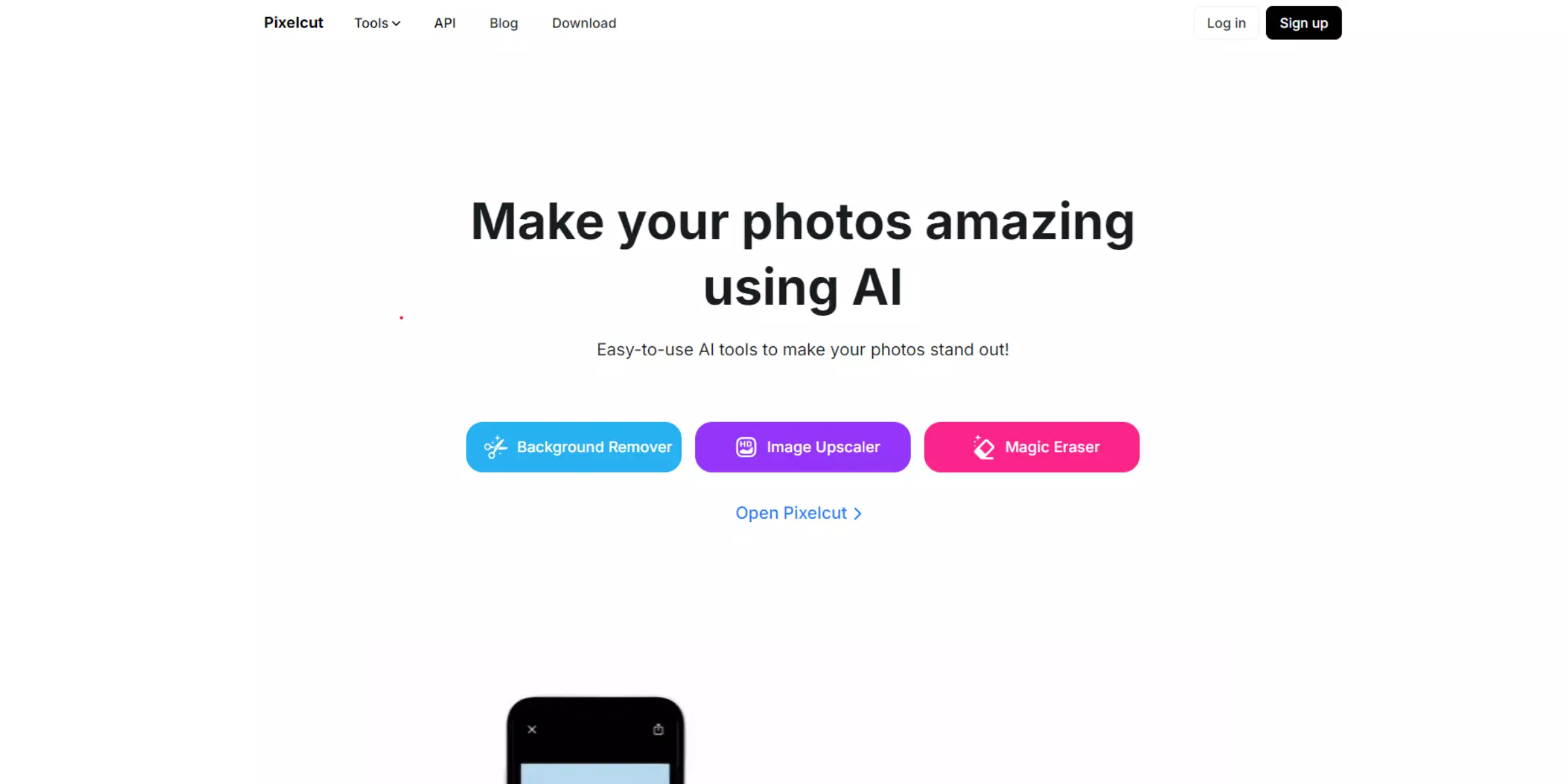Click the Background Remover tool icon
Viewport: 1568px width, 784px height.
(497, 447)
